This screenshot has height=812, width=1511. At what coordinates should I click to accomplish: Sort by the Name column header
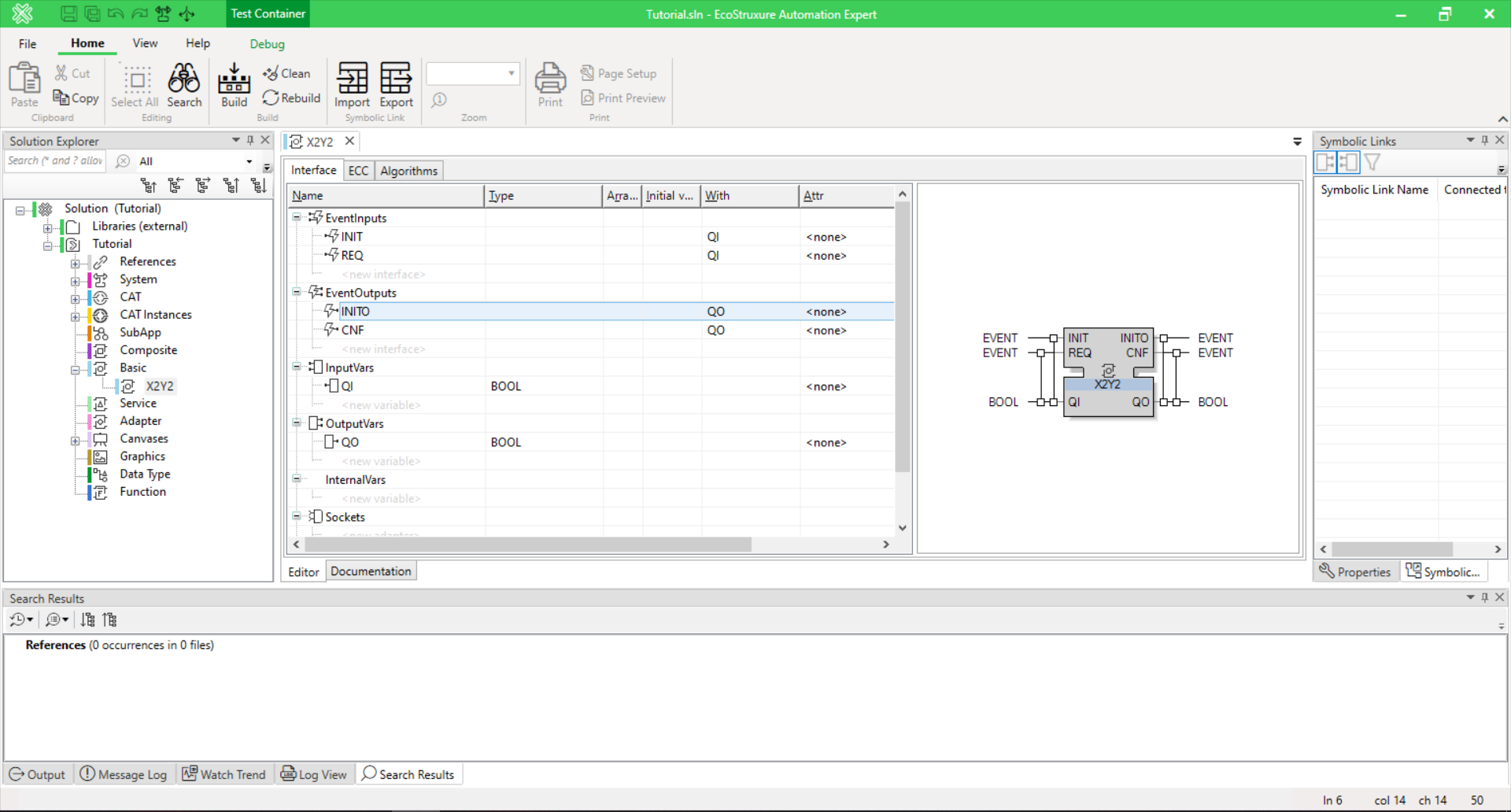[x=386, y=196]
